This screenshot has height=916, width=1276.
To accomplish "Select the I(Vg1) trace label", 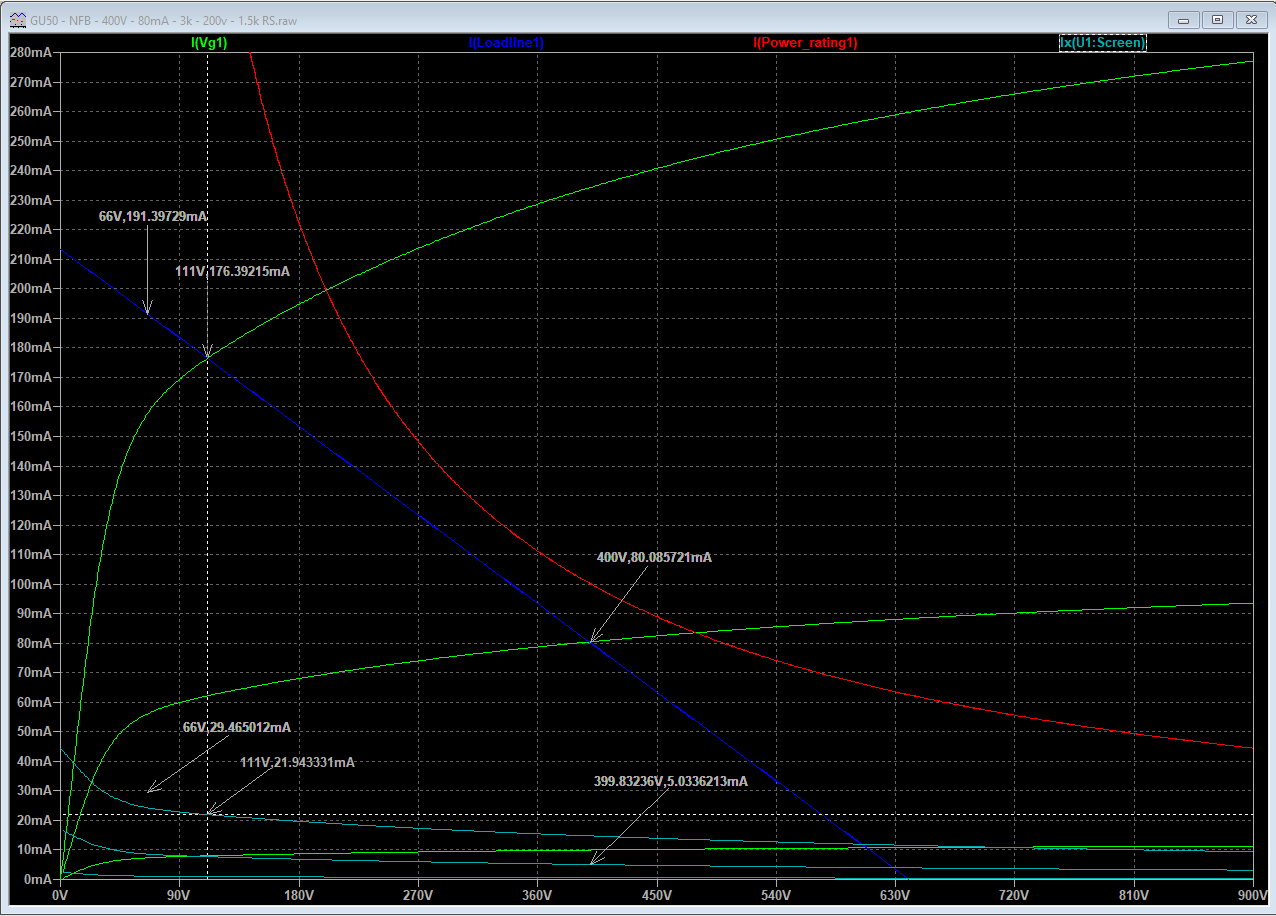I will 210,43.
